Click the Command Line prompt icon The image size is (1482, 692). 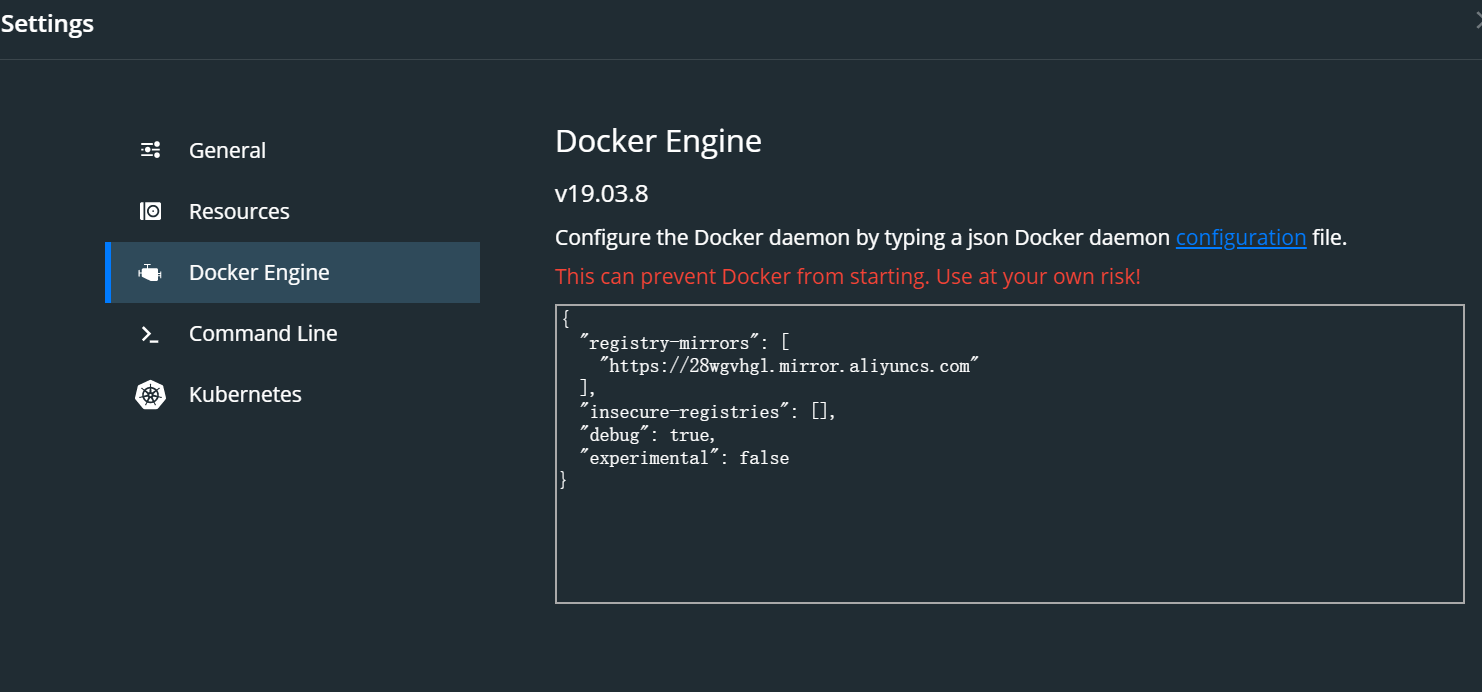coord(150,334)
